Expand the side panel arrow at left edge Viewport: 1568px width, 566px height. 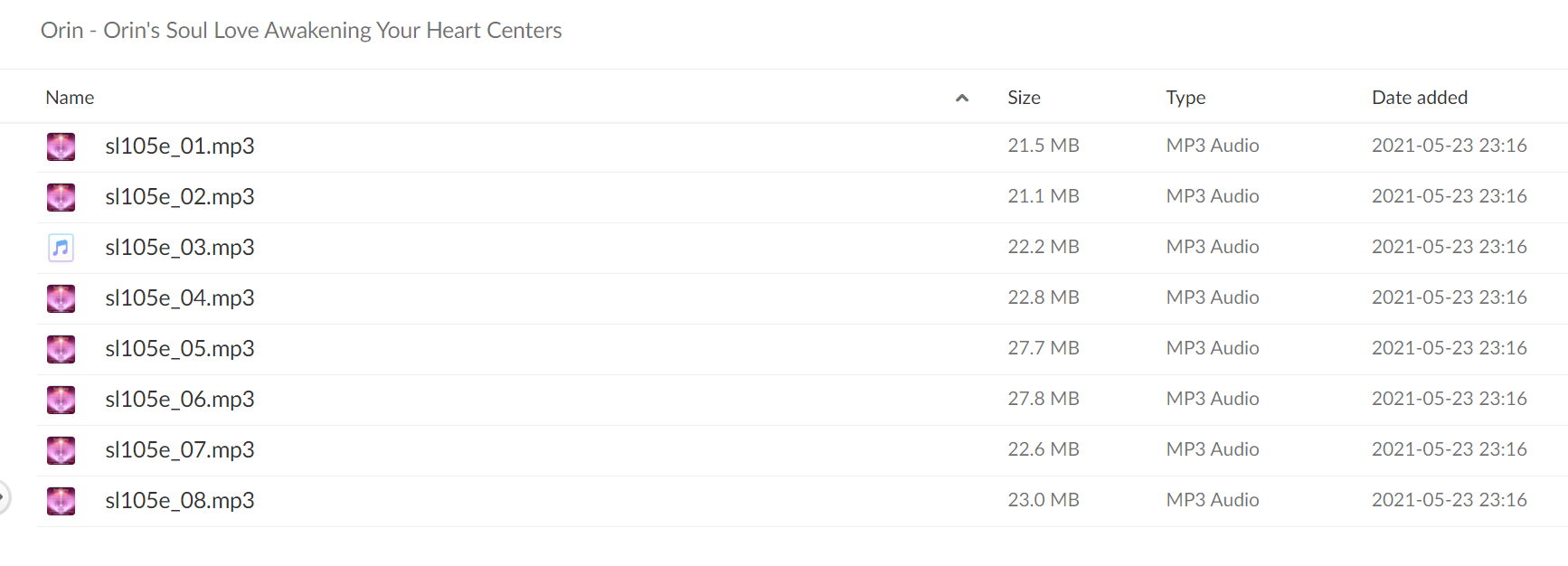[x=4, y=496]
